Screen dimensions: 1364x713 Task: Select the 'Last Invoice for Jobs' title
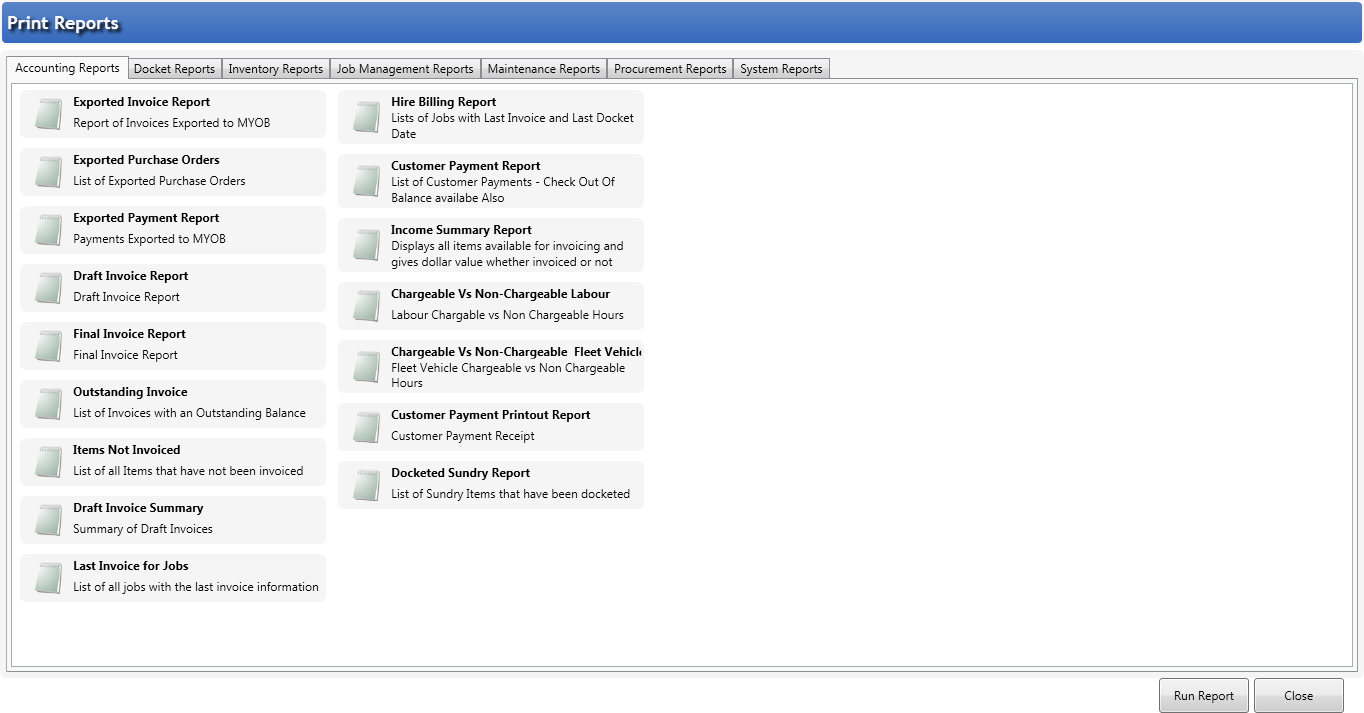(131, 566)
